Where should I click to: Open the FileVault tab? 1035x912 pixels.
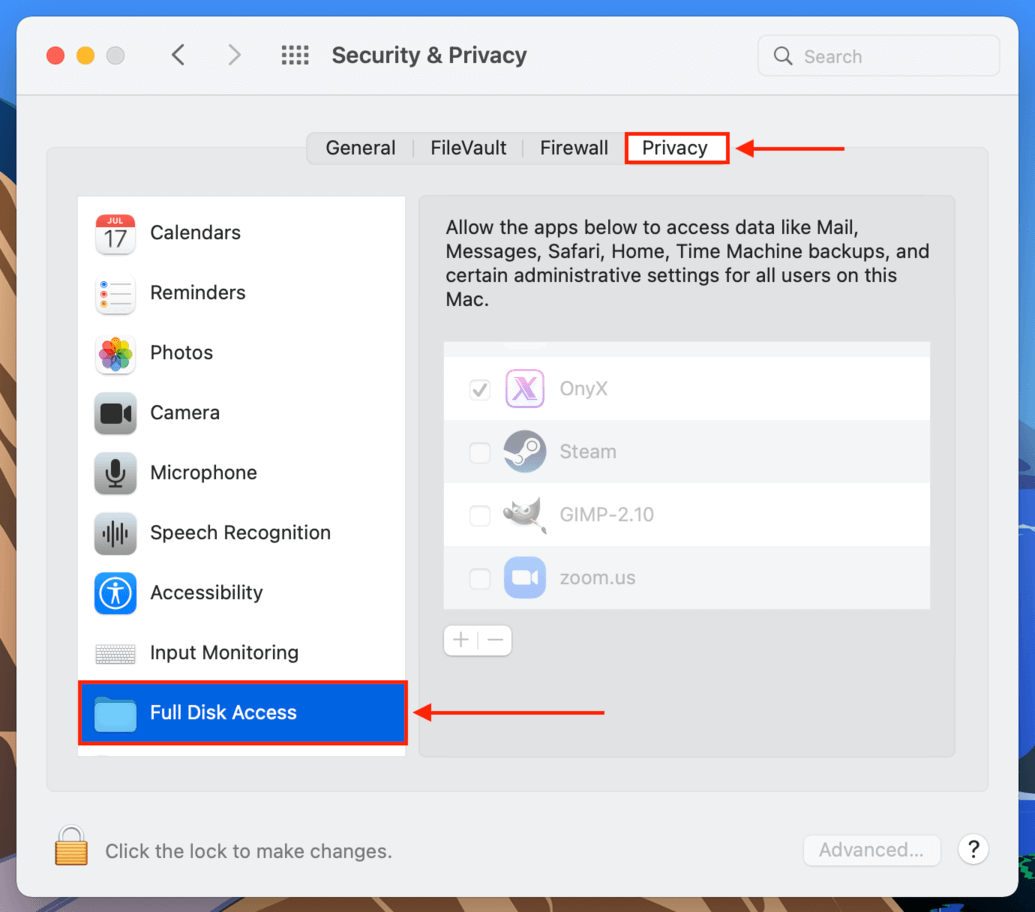click(468, 148)
